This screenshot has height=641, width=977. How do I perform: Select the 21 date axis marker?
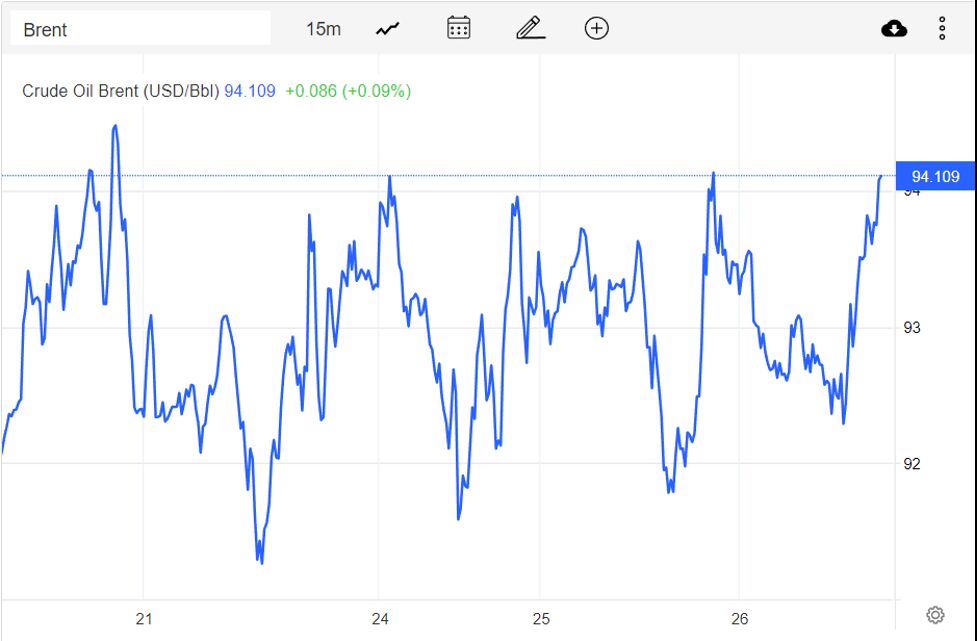[x=144, y=619]
